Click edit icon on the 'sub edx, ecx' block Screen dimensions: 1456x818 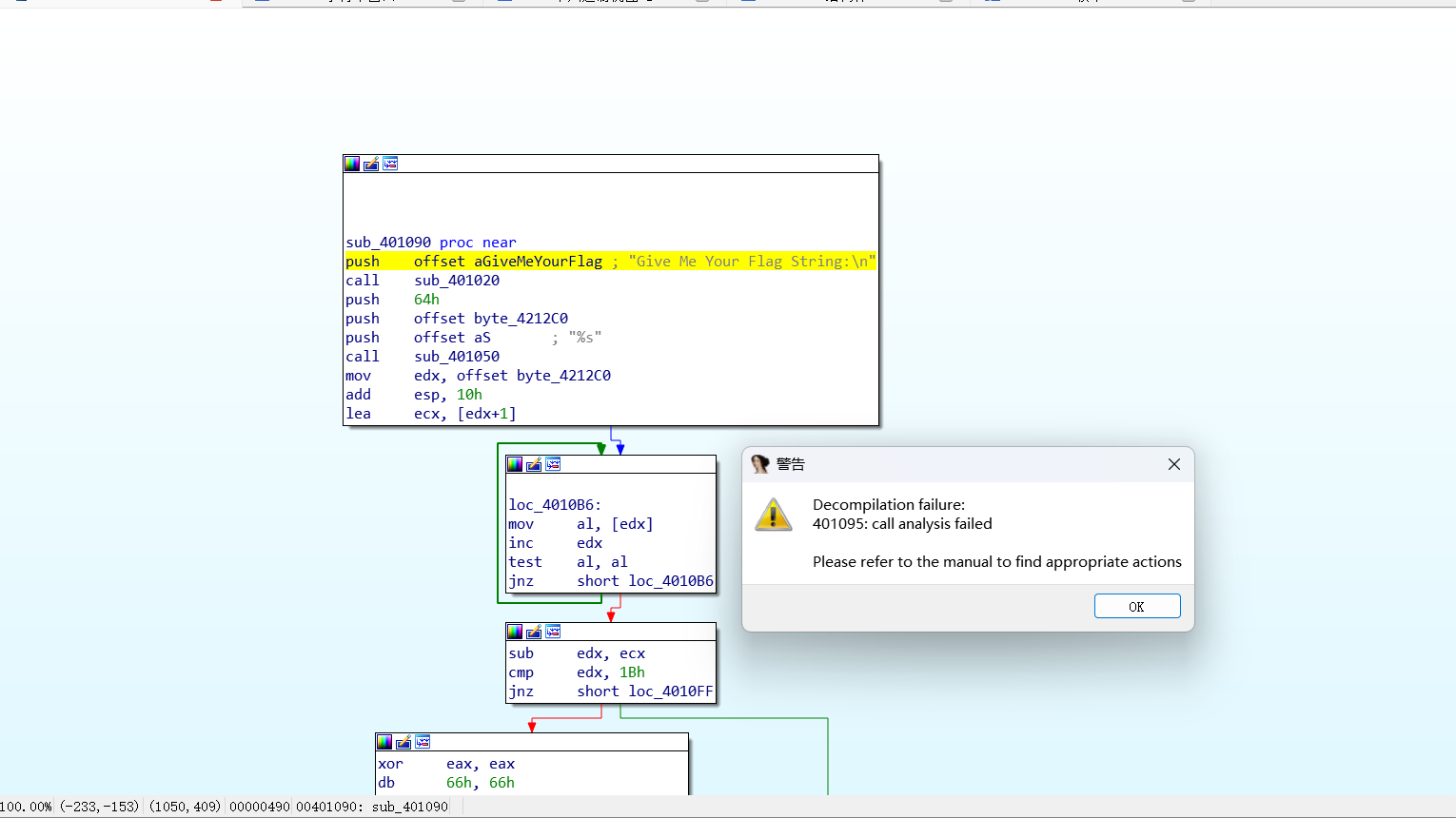(534, 632)
